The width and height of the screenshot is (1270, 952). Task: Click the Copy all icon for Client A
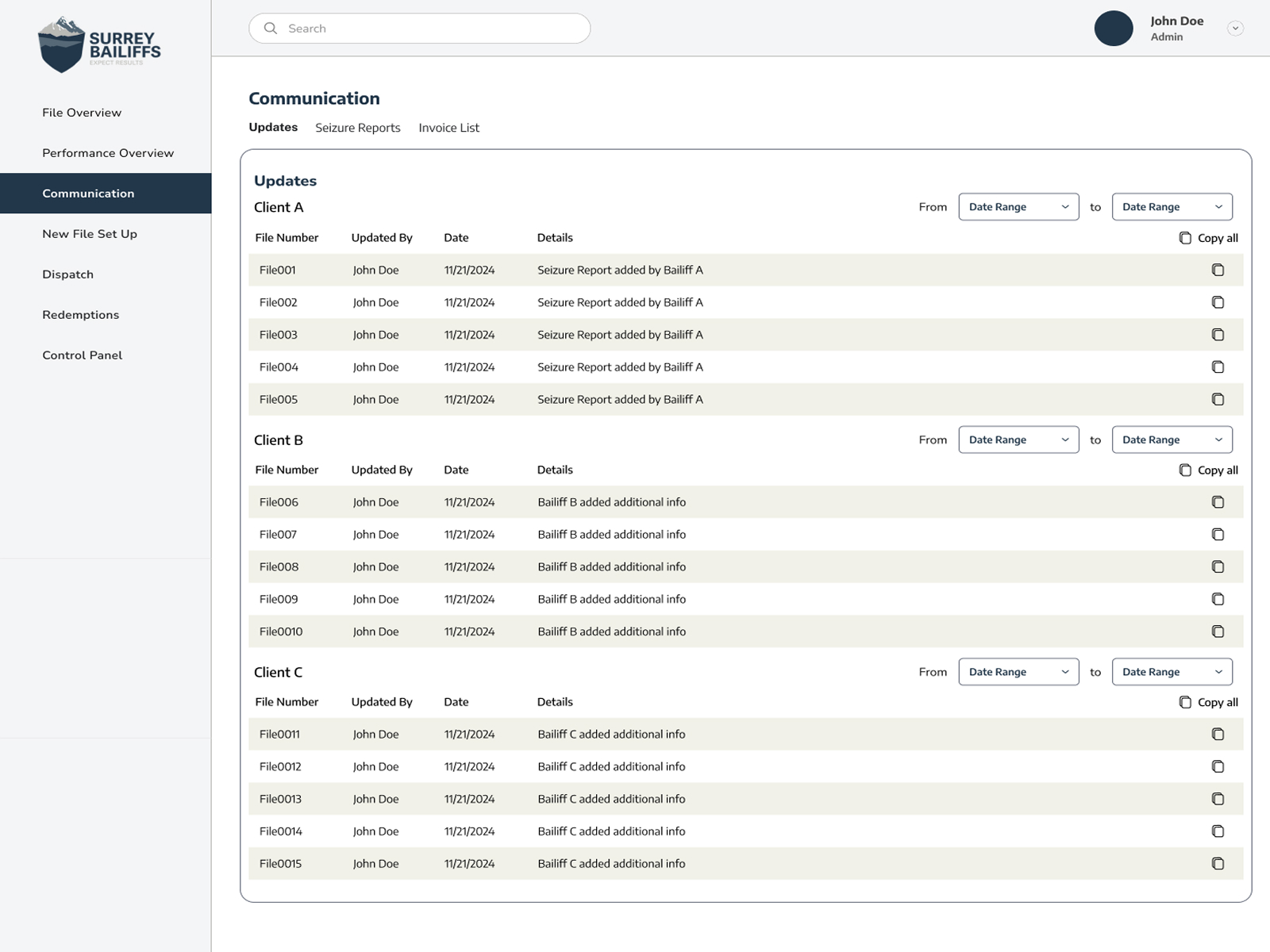(x=1187, y=237)
